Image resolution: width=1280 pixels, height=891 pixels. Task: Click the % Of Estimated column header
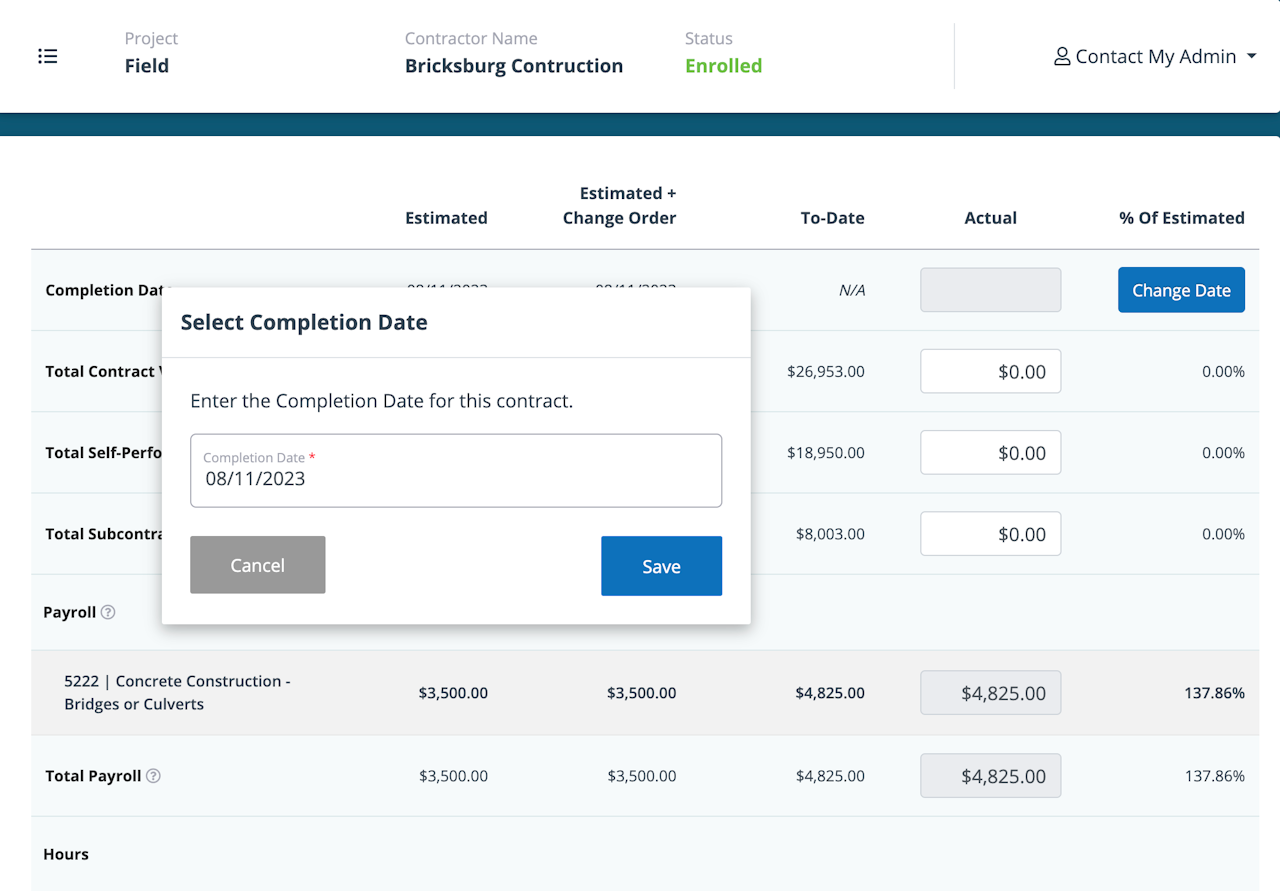(1181, 218)
